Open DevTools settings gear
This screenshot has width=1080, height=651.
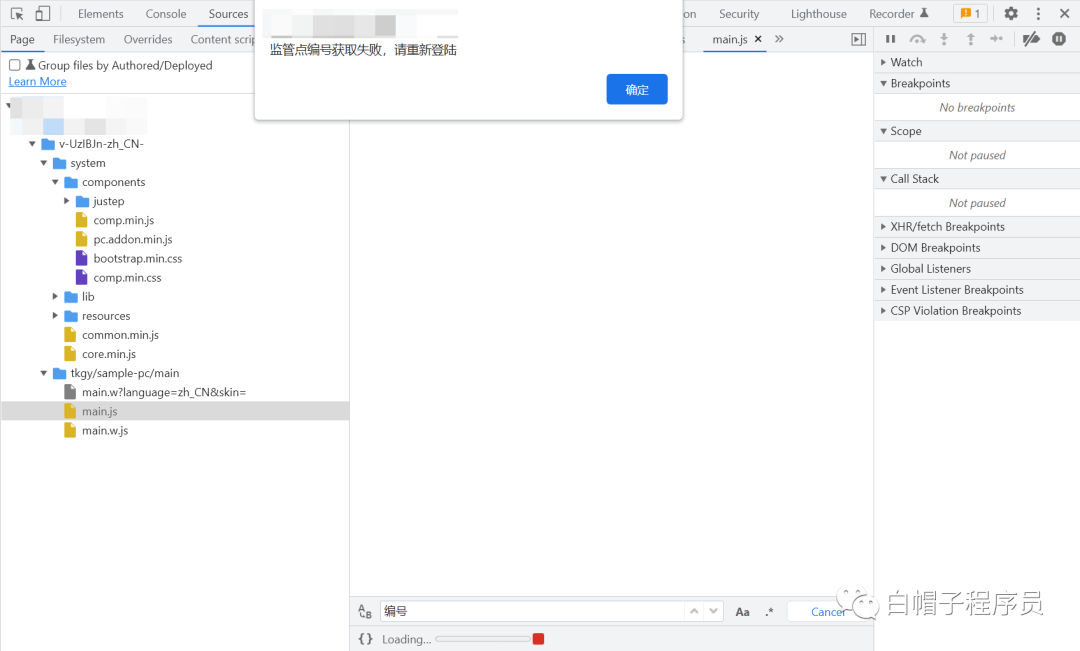coord(1010,14)
